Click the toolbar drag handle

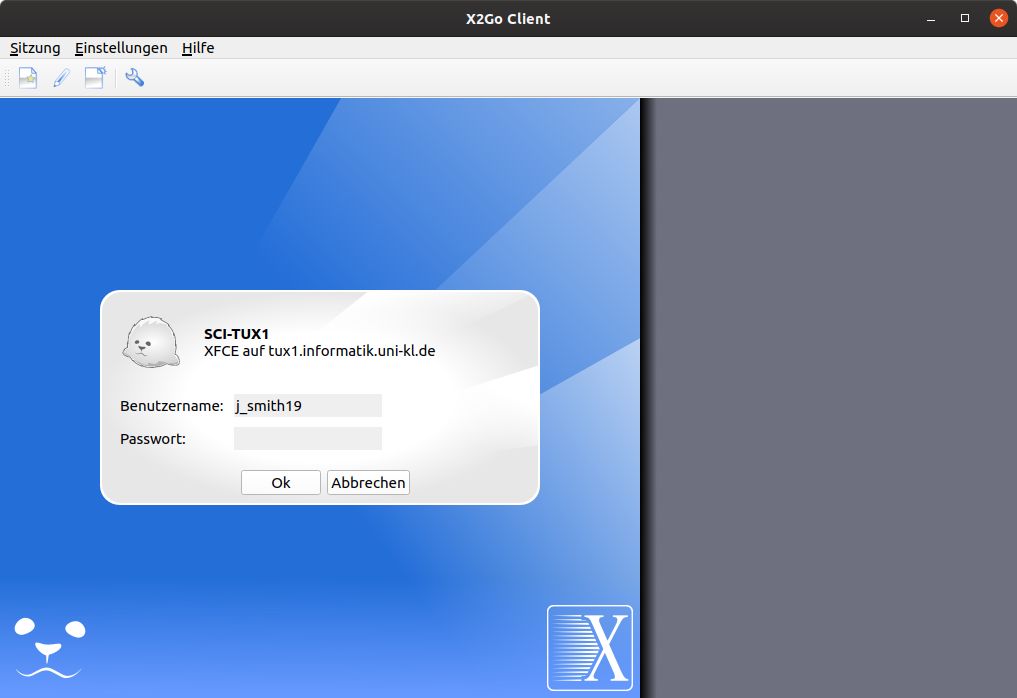point(7,78)
